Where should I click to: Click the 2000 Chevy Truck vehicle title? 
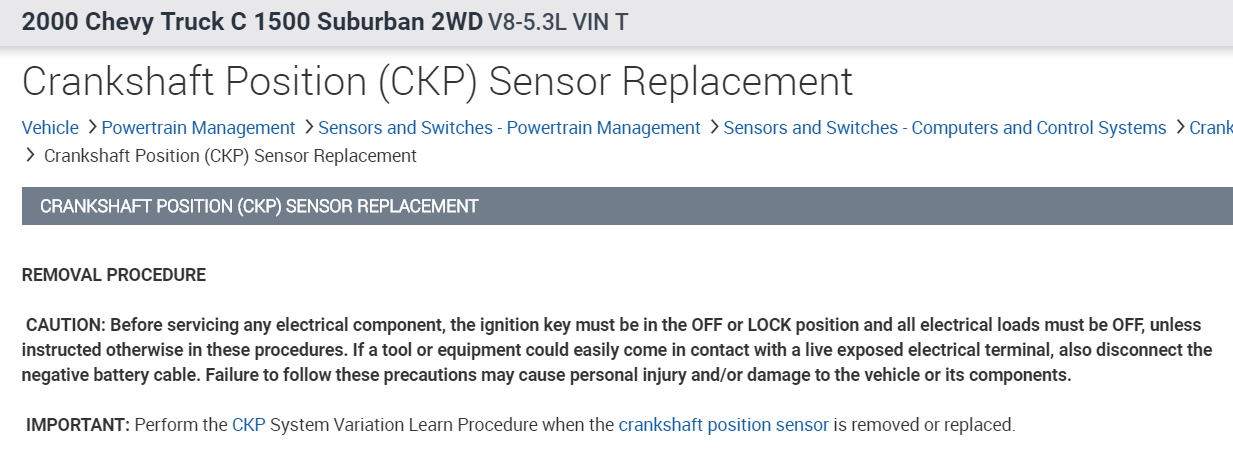[251, 22]
